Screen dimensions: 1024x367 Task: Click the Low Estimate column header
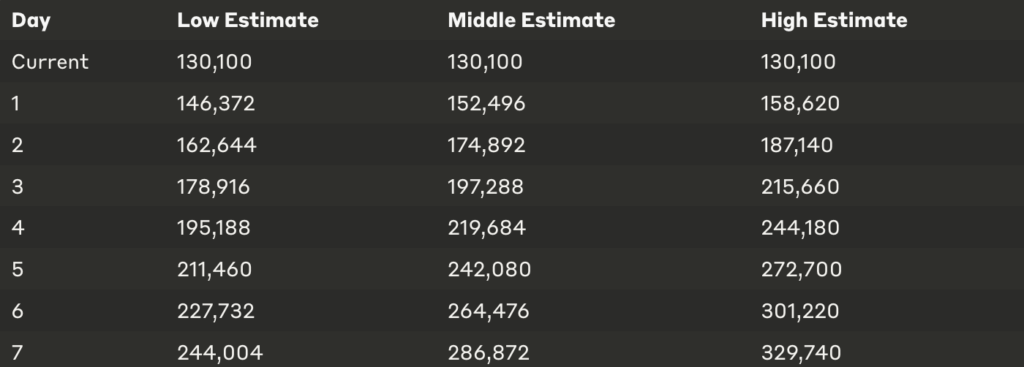pyautogui.click(x=248, y=20)
